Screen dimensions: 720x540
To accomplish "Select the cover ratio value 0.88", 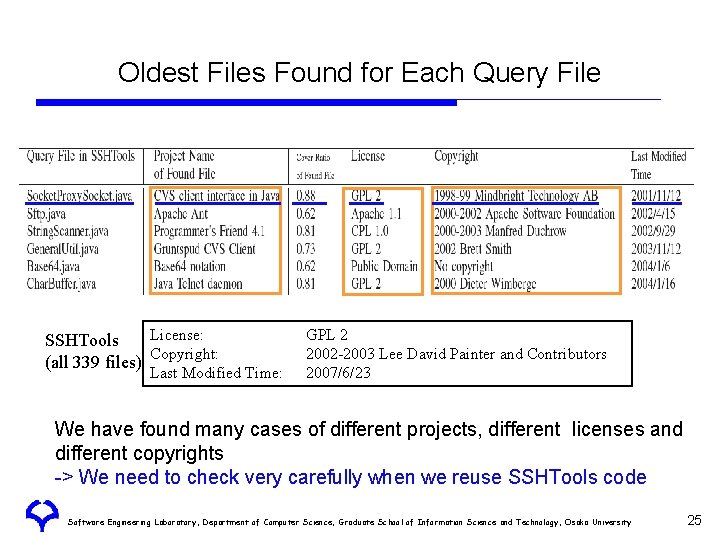I will tap(306, 196).
